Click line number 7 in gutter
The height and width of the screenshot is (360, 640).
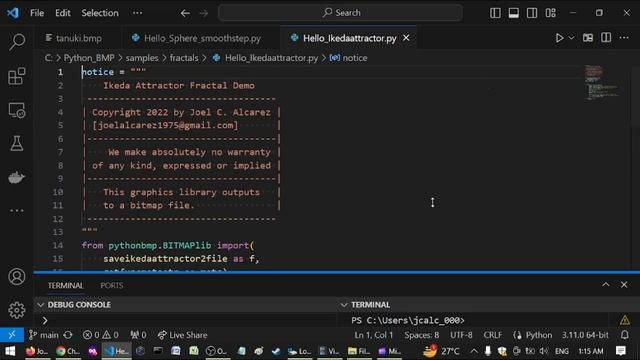[x=60, y=152]
